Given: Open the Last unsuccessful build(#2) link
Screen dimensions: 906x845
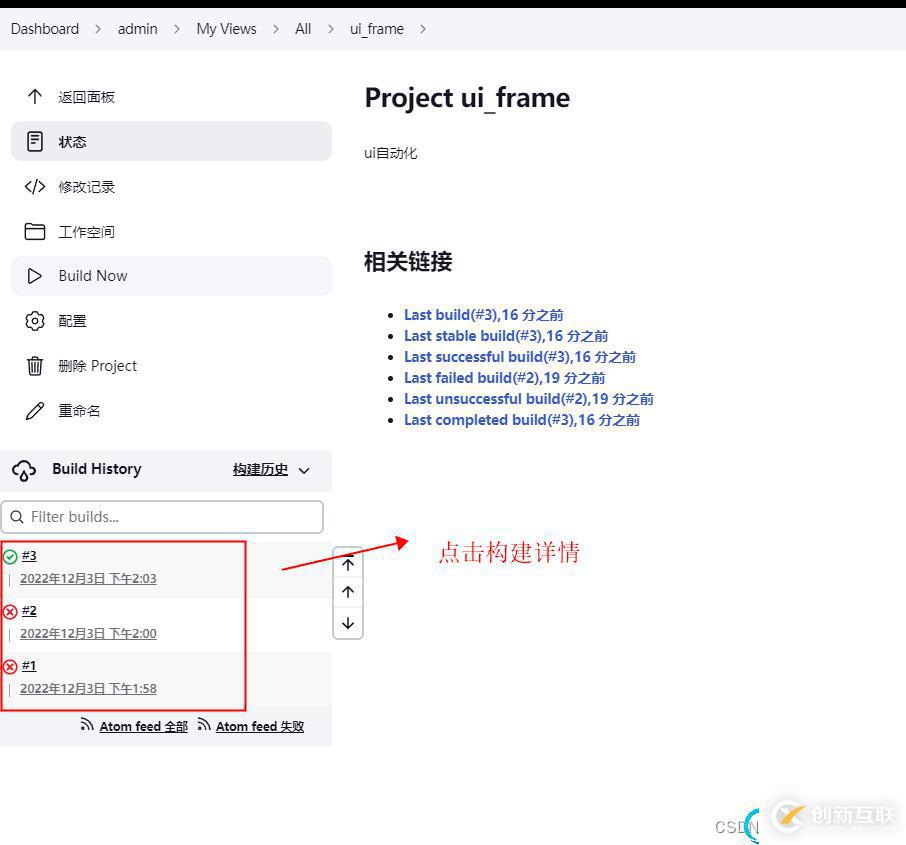Looking at the screenshot, I should 529,399.
